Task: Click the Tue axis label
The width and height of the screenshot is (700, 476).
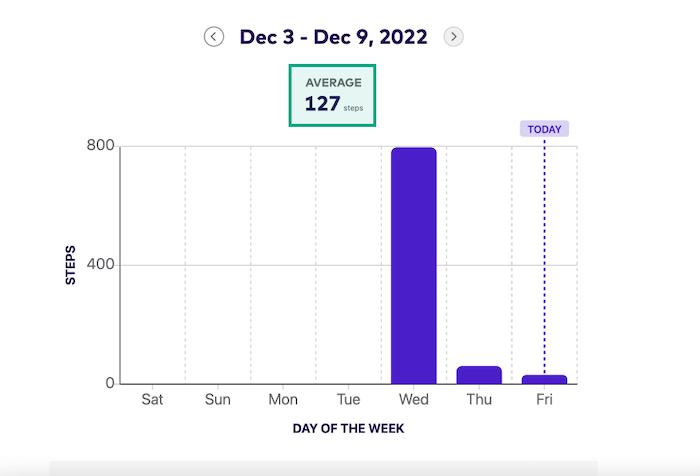Action: tap(348, 400)
